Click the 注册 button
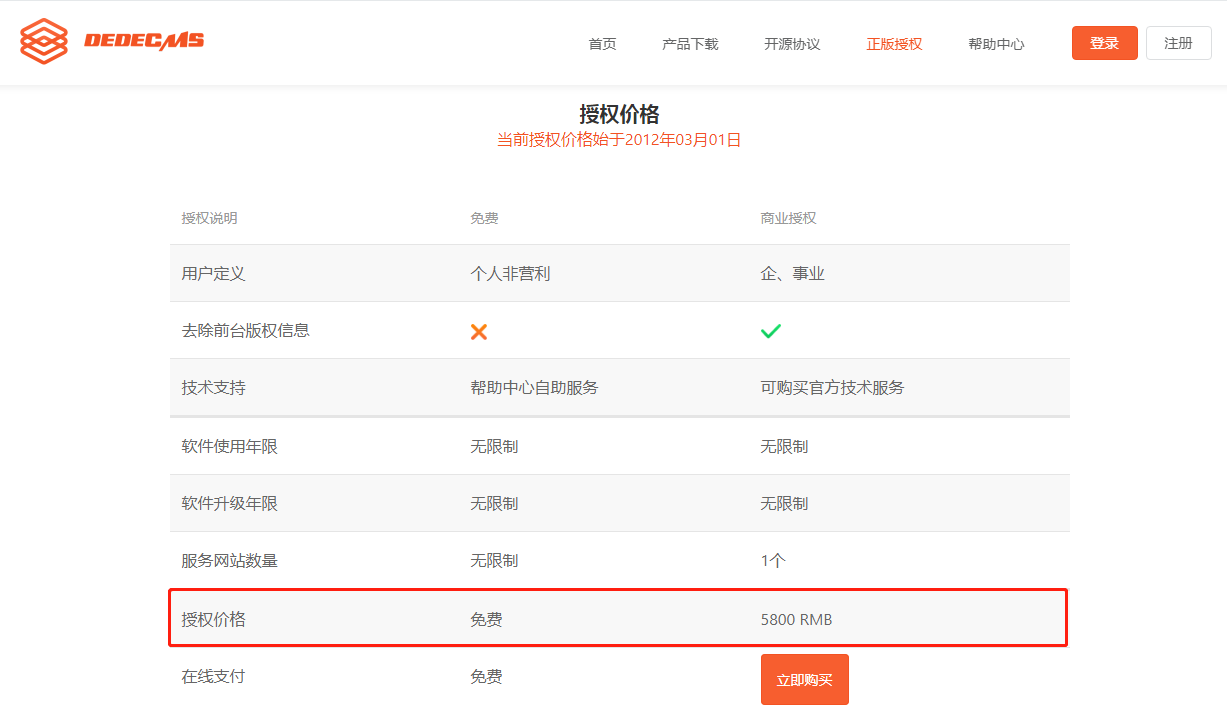Screen dimensions: 1227x716 (x=1178, y=43)
